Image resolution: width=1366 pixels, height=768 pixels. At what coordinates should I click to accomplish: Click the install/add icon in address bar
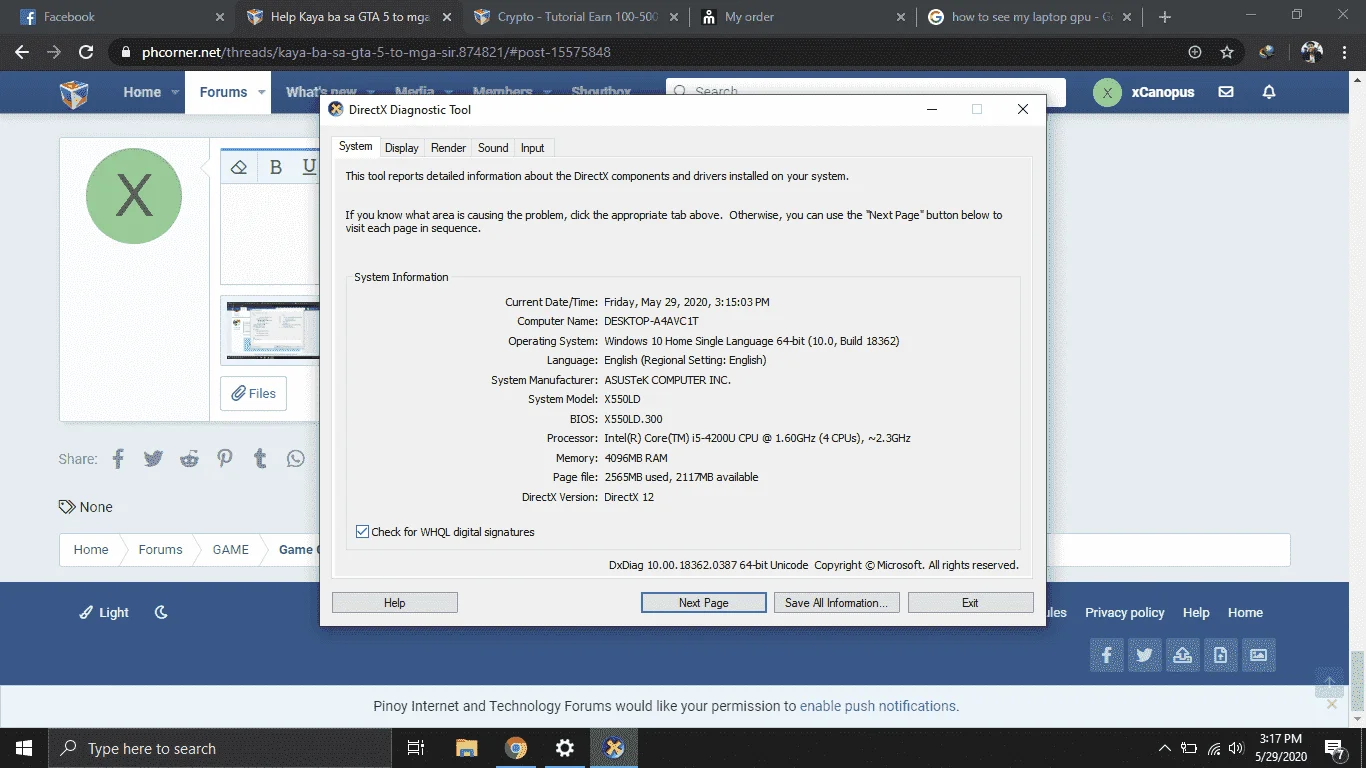1195,52
